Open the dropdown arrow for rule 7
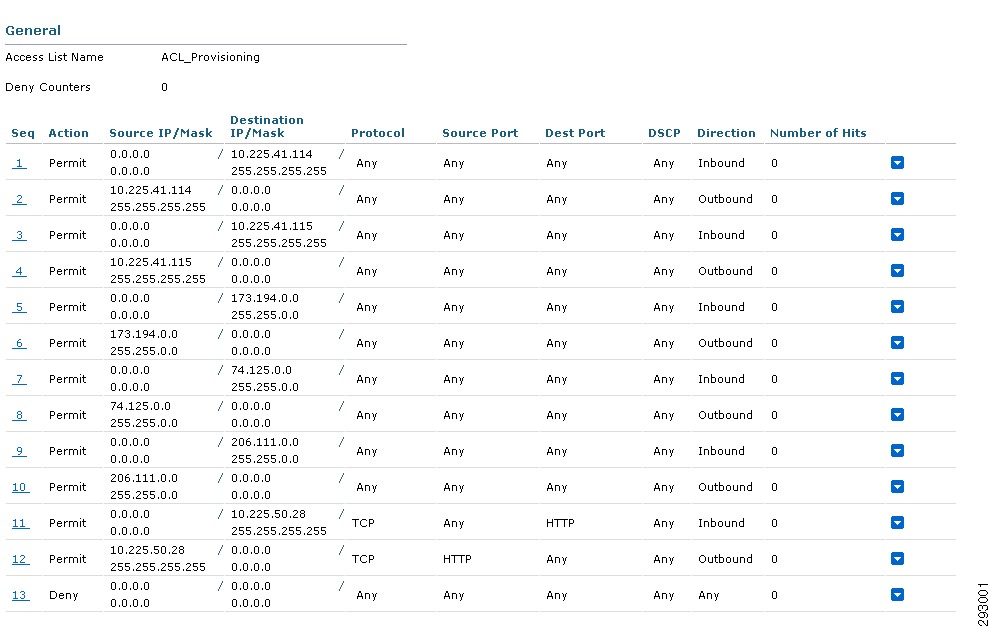988x627 pixels. click(x=897, y=378)
